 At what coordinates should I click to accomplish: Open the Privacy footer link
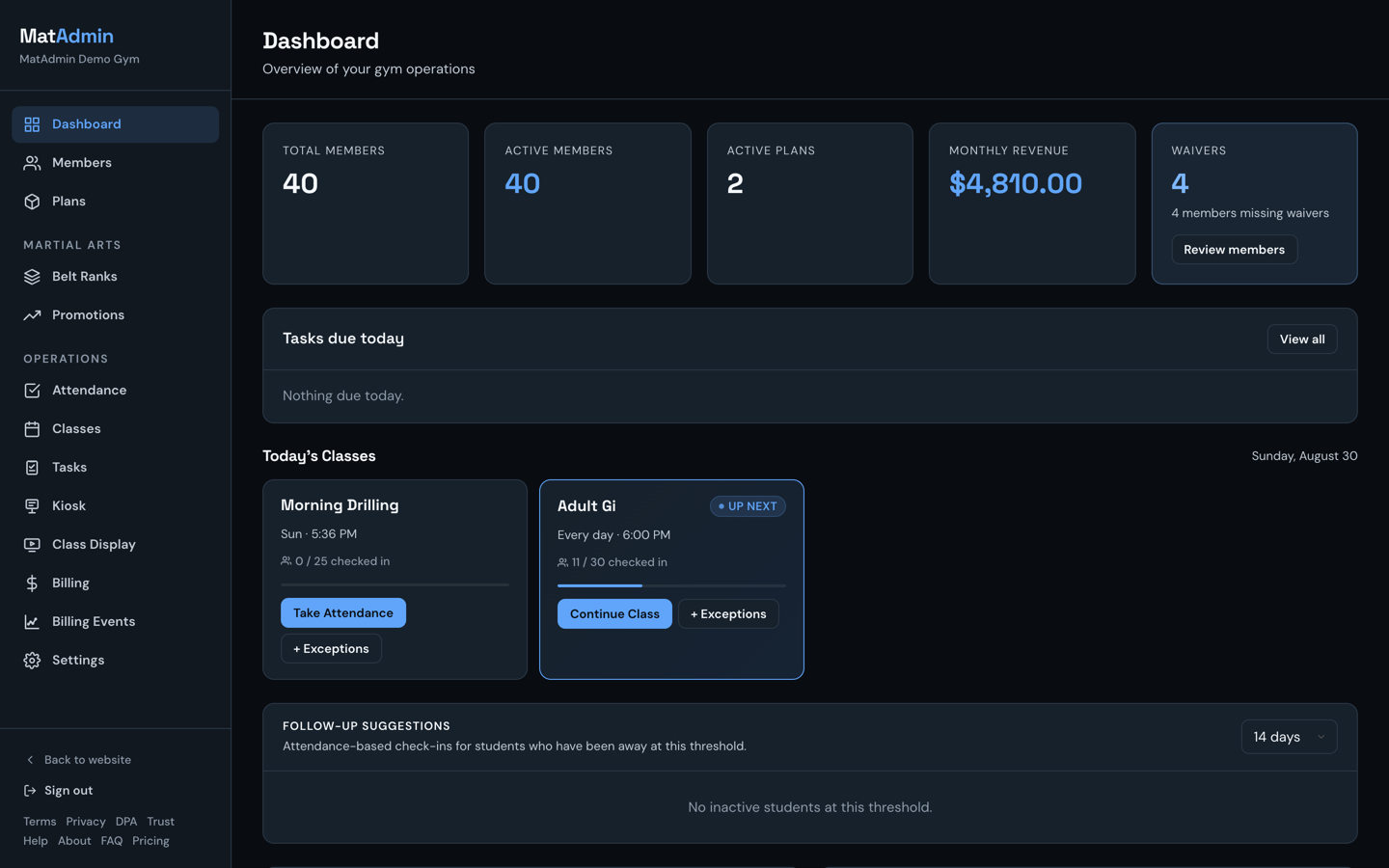point(86,822)
